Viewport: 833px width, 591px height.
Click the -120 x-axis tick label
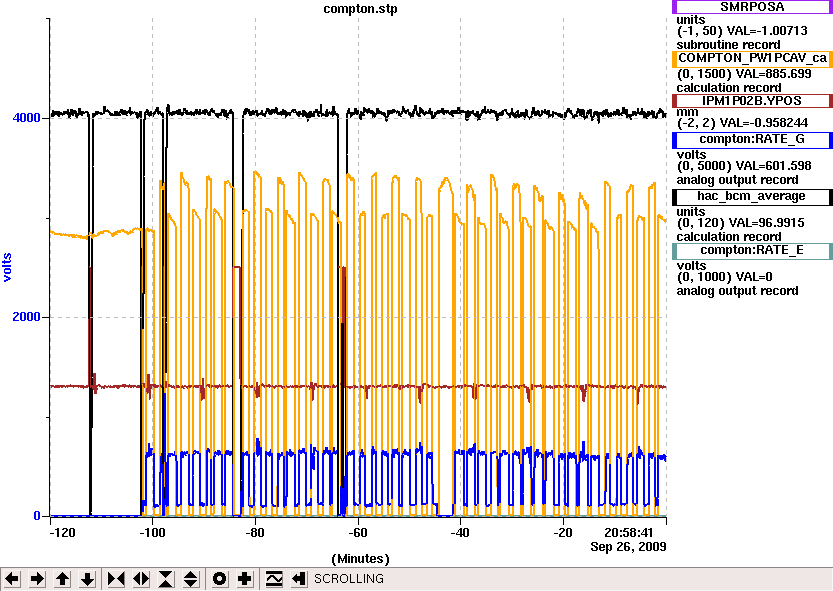tap(62, 533)
